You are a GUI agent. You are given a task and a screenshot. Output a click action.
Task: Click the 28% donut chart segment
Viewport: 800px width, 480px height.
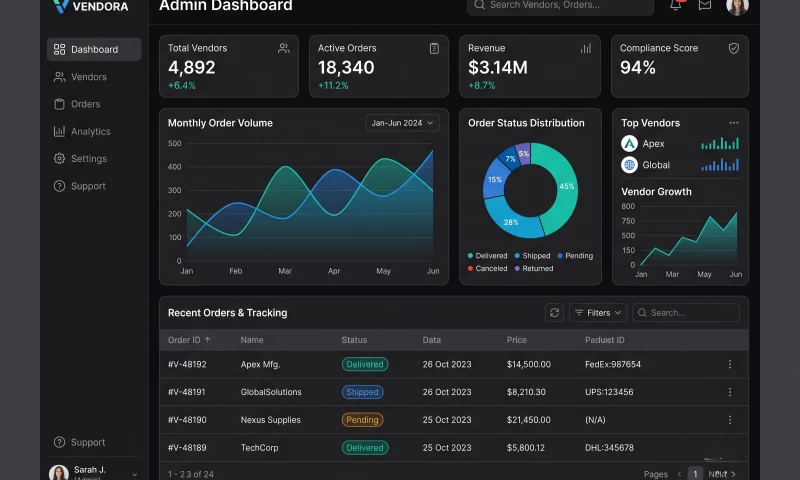511,221
